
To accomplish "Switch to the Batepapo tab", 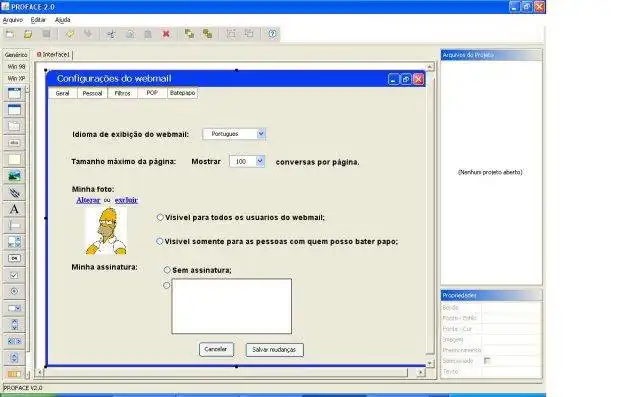I will point(182,93).
